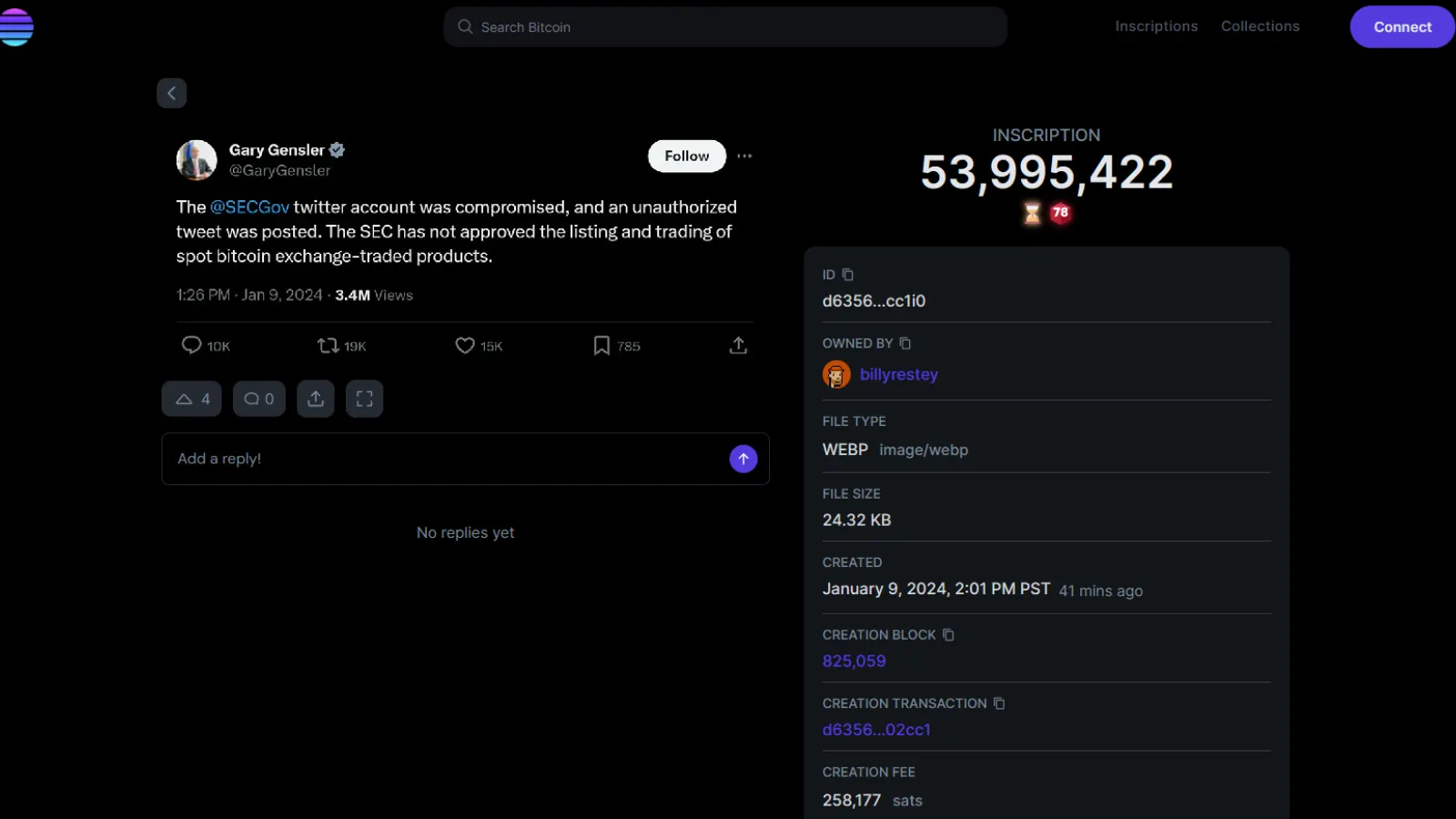1456x819 pixels.
Task: Copy the inscription ID
Action: [848, 275]
